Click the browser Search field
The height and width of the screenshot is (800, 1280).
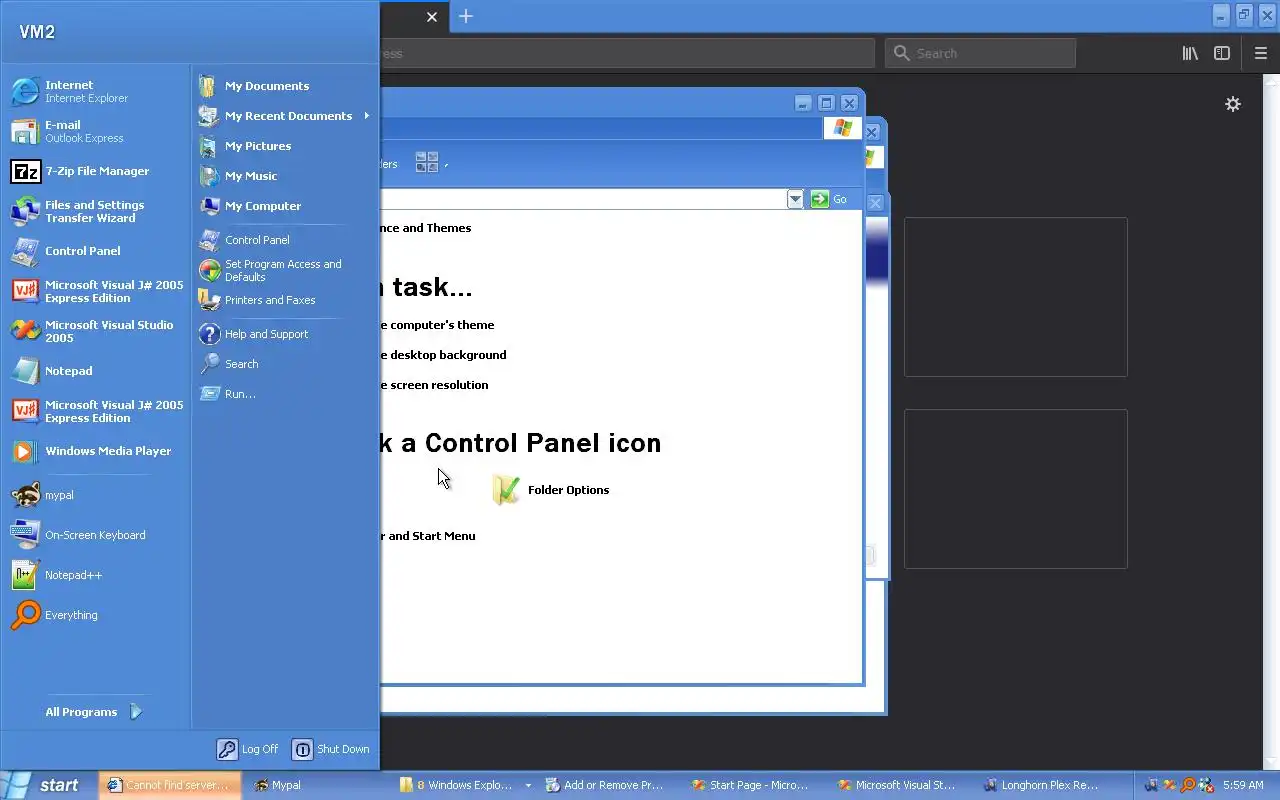(980, 53)
